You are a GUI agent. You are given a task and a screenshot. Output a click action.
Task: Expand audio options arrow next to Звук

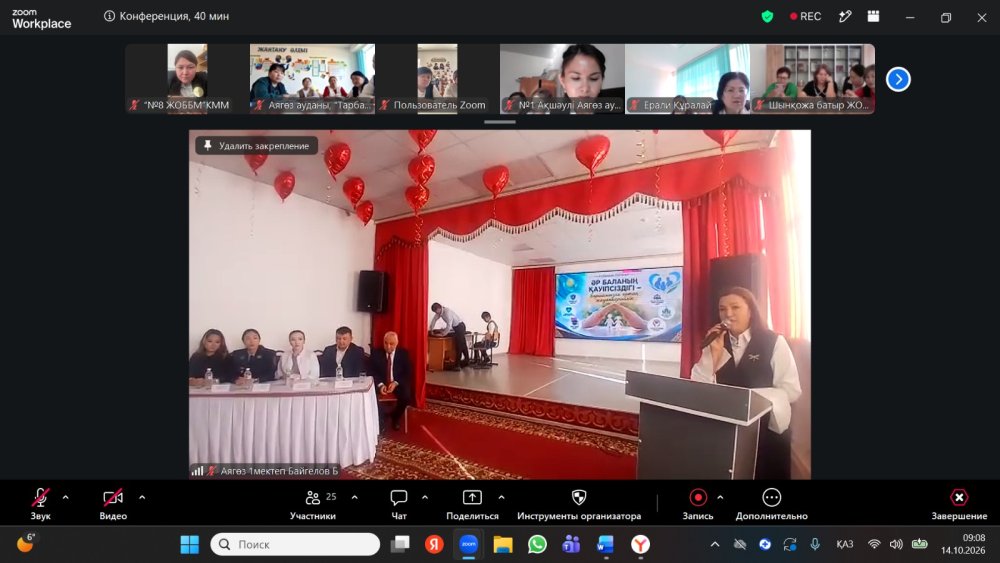pyautogui.click(x=66, y=497)
